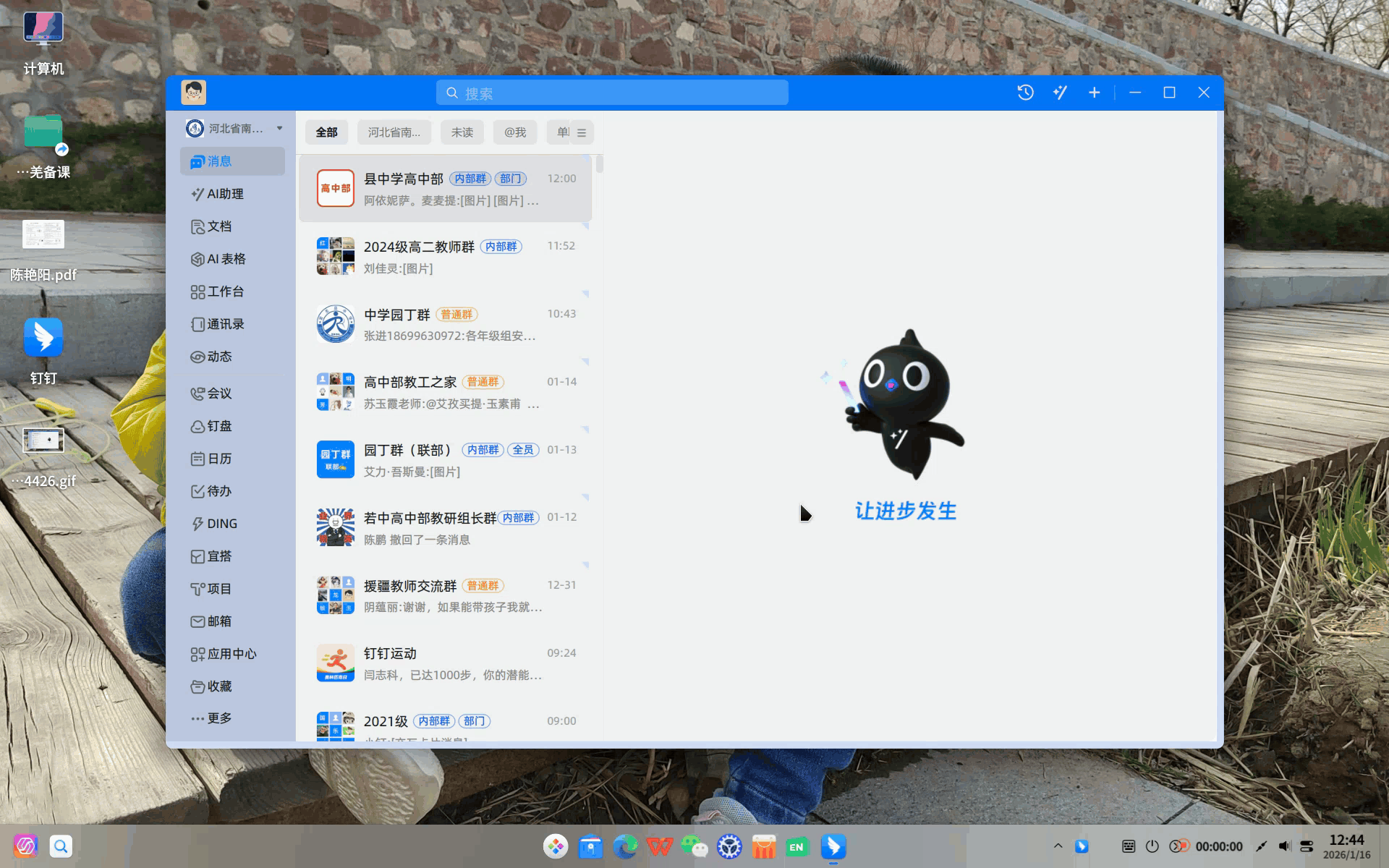Click + to start a new chat
Image resolution: width=1389 pixels, height=868 pixels.
(1094, 93)
